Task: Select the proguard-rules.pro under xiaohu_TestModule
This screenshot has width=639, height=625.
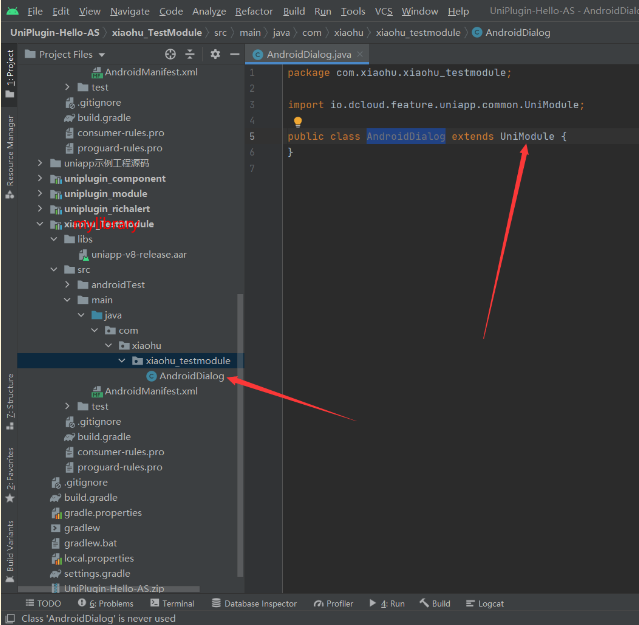Action: point(114,467)
